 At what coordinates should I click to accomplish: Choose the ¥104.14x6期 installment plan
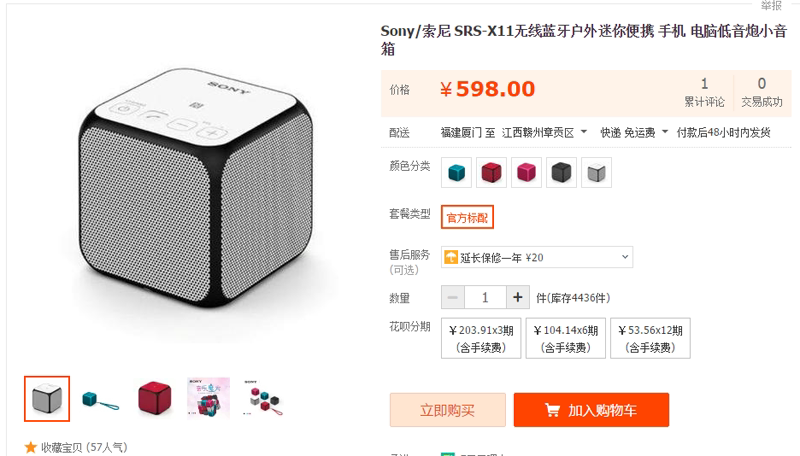click(566, 338)
